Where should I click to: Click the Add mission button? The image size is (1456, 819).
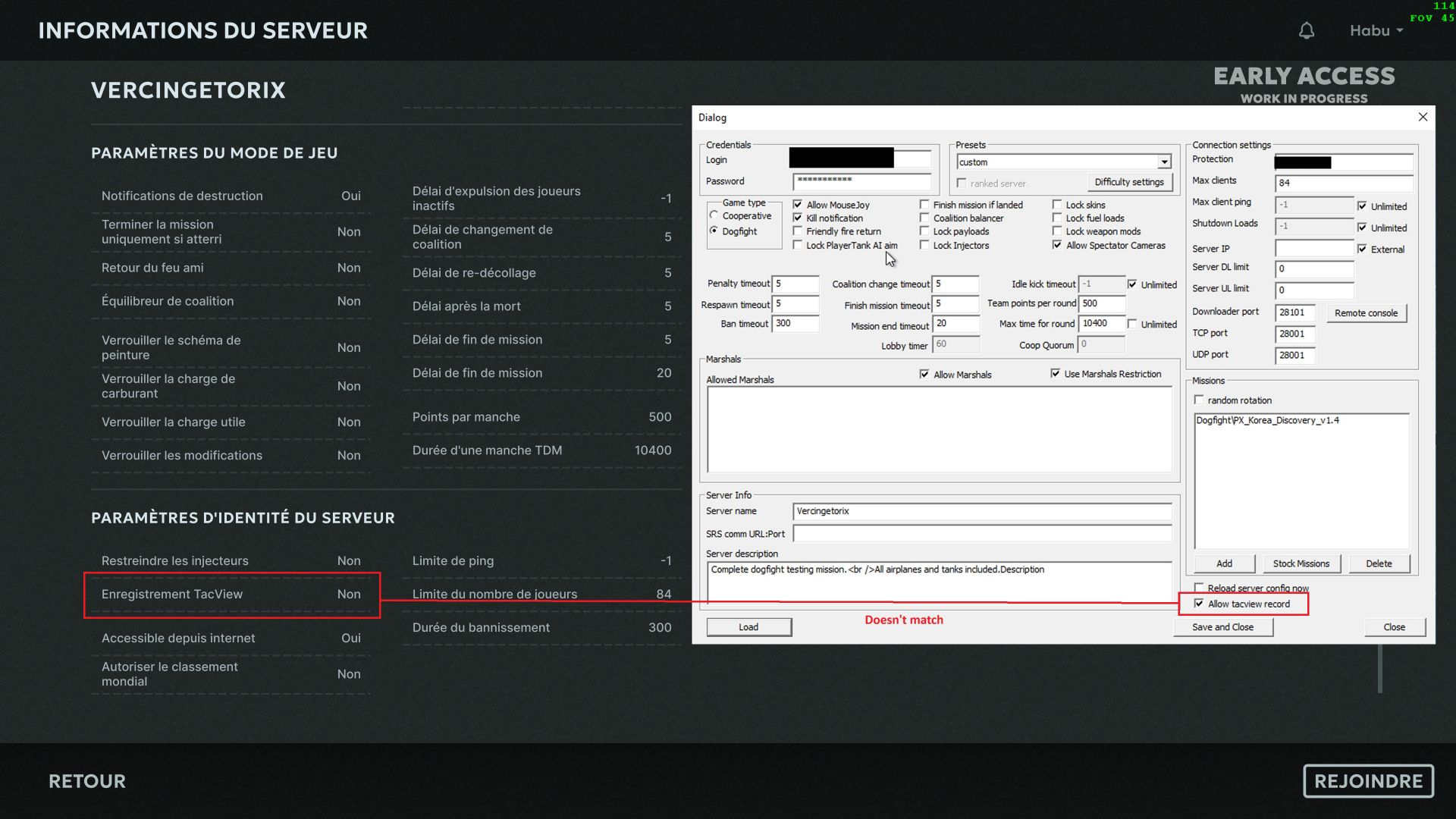coord(1224,563)
